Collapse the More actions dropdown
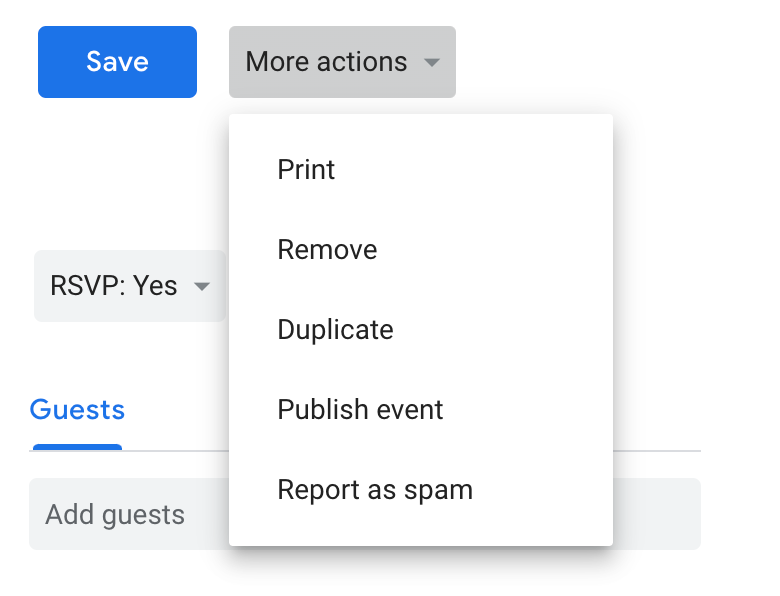The width and height of the screenshot is (780, 596). pos(341,62)
